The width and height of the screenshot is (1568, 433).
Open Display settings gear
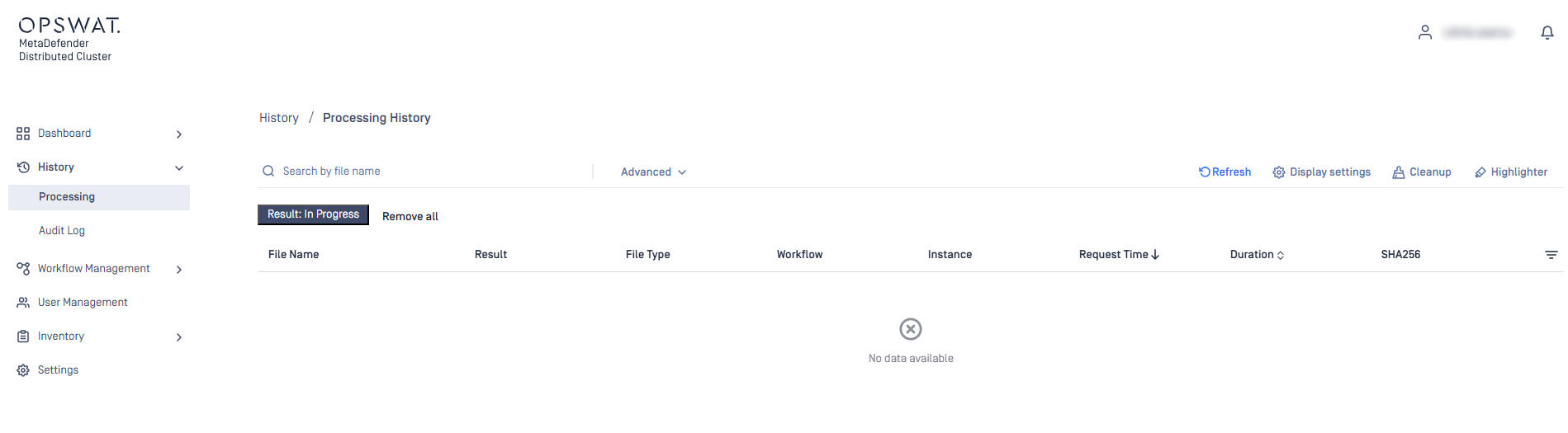click(x=1279, y=172)
